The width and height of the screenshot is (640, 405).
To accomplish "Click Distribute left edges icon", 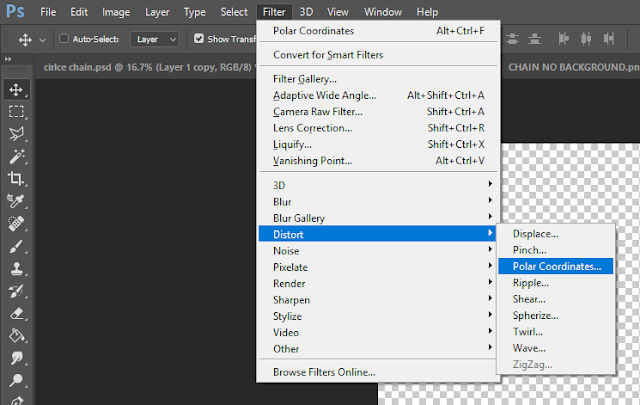I will [x=564, y=39].
